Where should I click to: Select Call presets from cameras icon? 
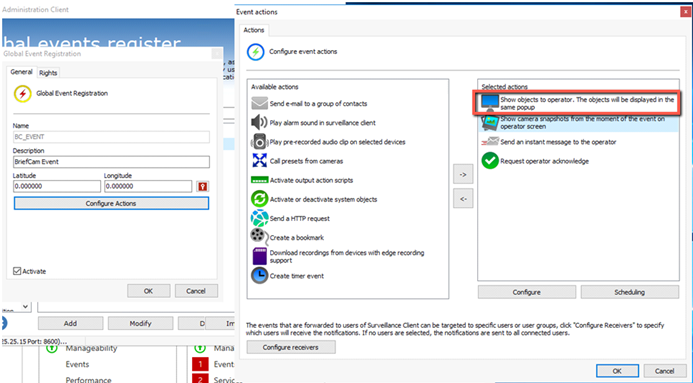pos(259,160)
